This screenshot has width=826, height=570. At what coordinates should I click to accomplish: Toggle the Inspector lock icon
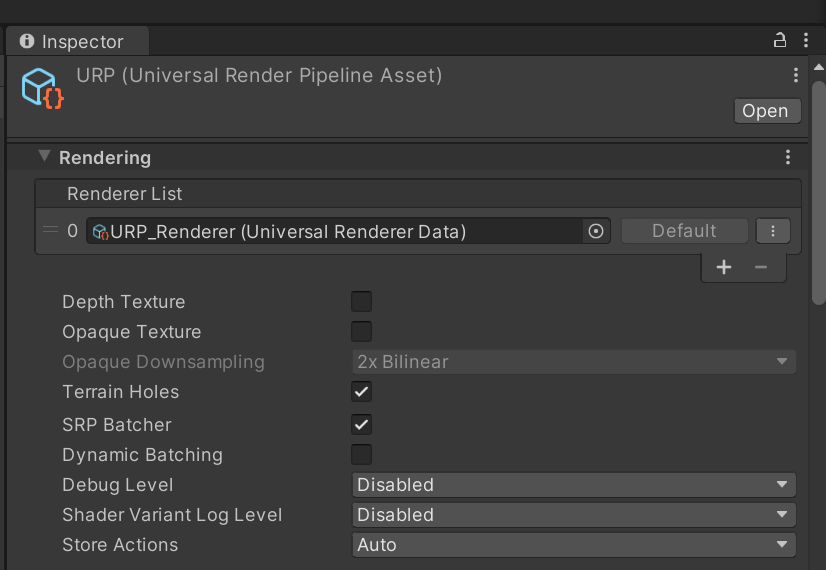(780, 41)
